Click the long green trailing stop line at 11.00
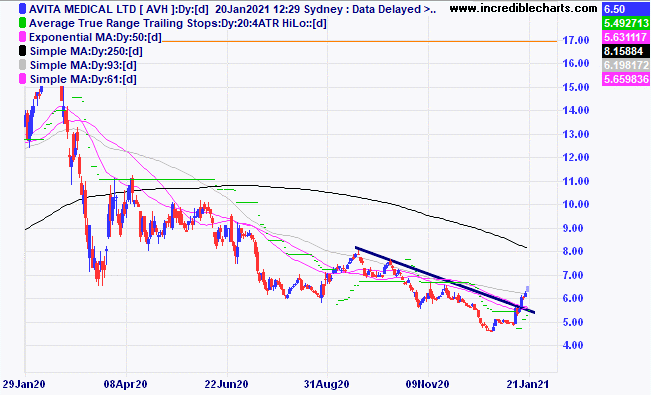The width and height of the screenshot is (651, 395). [x=157, y=179]
